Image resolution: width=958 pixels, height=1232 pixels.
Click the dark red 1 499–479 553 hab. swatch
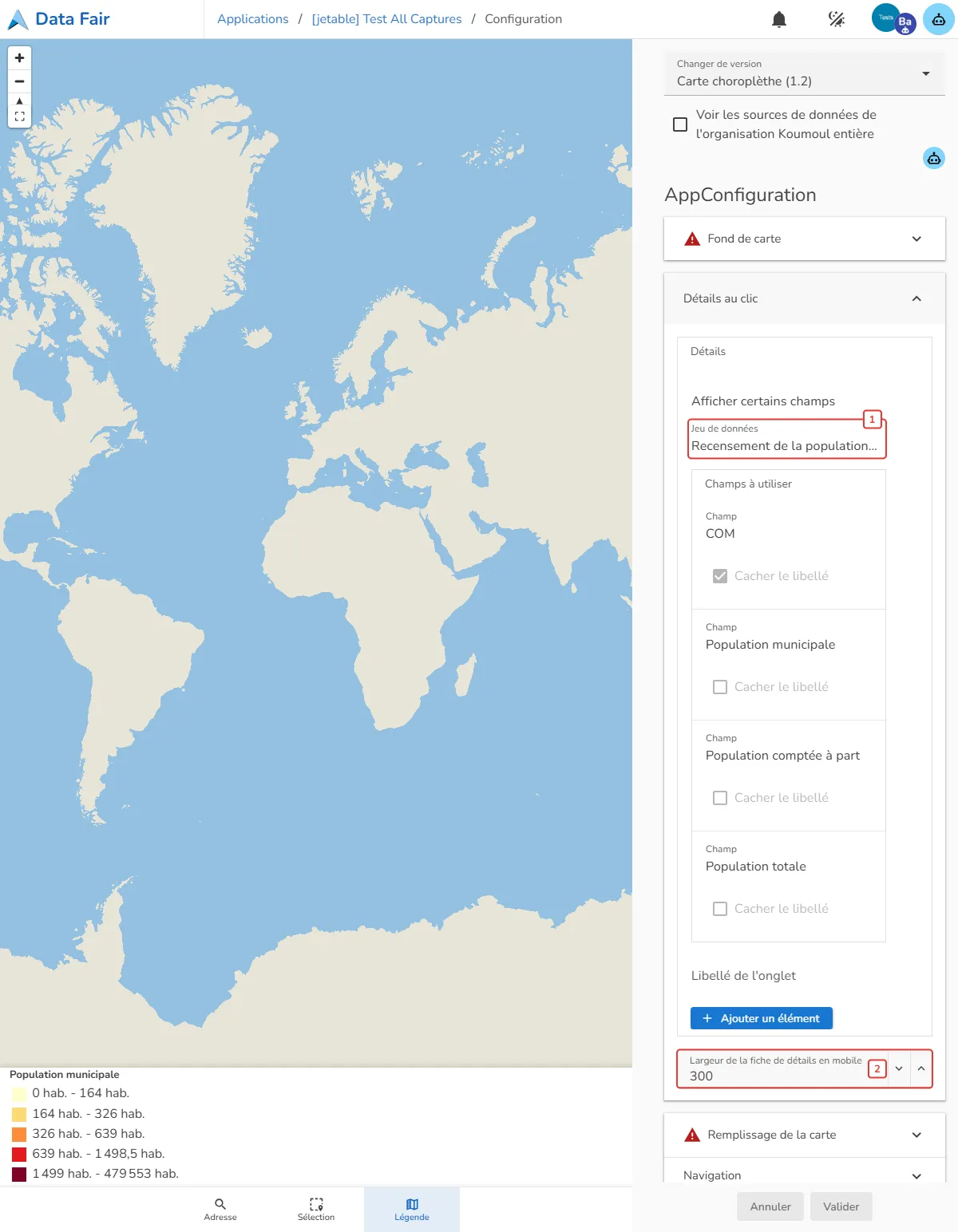(19, 1175)
